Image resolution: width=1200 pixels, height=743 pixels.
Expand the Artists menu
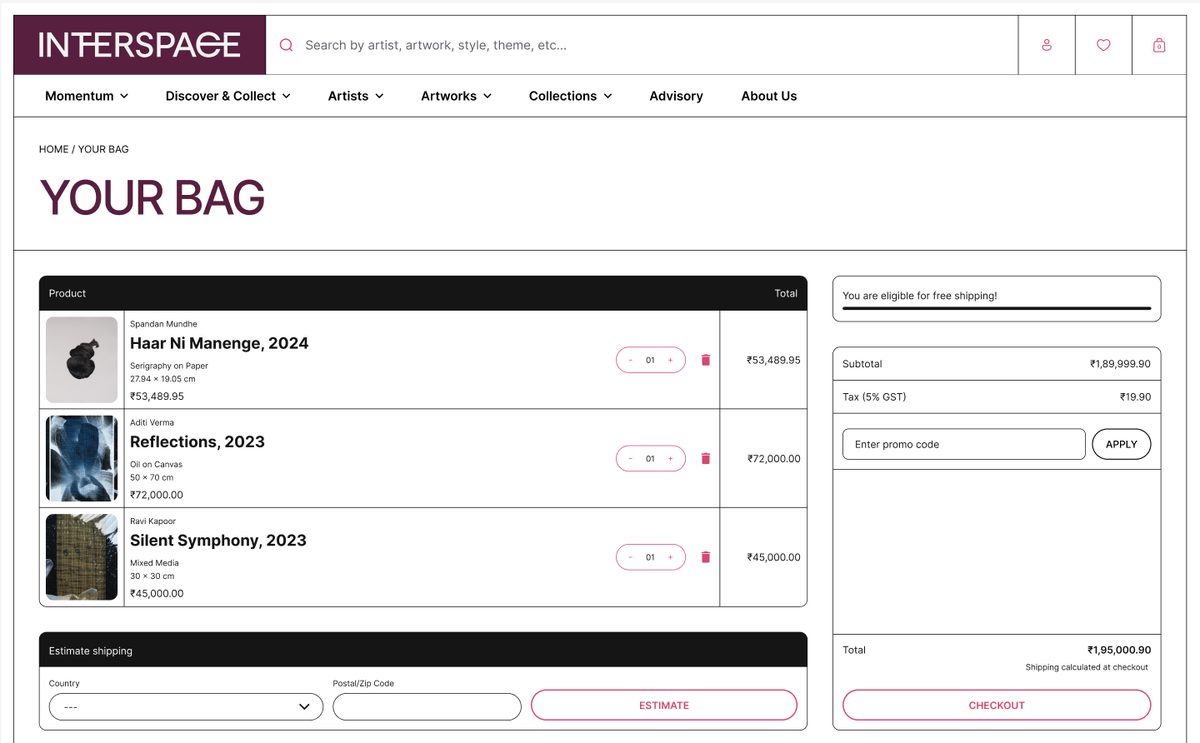pos(356,96)
